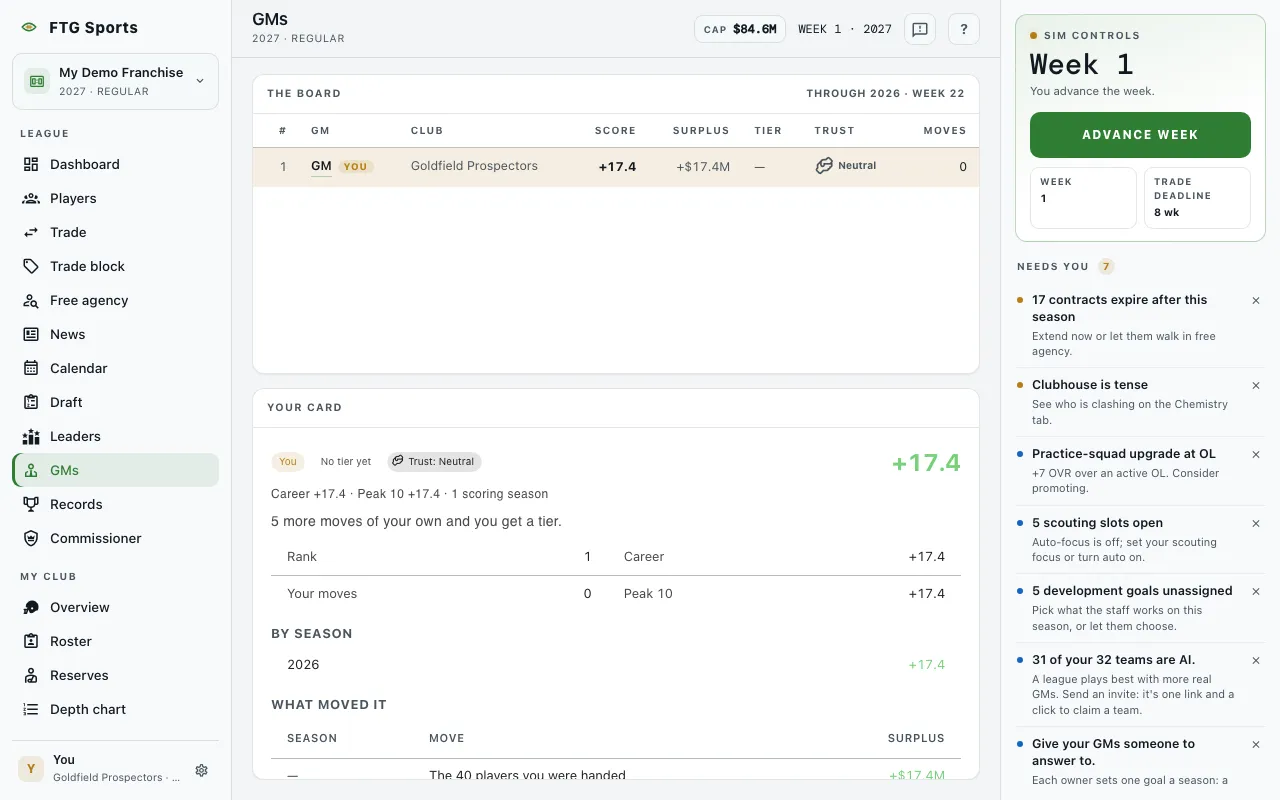Select the GMs menu item
This screenshot has height=800, width=1280.
(115, 470)
